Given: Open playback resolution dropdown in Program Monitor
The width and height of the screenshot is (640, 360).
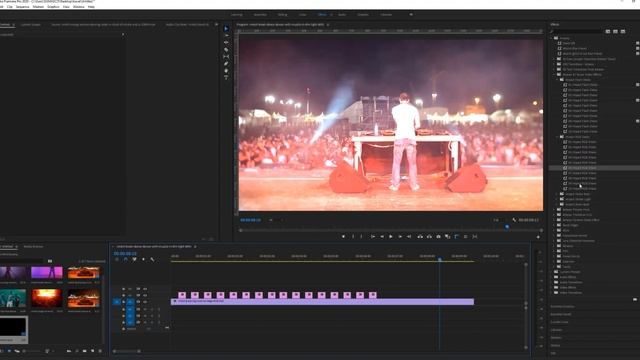Looking at the screenshot, I should pyautogui.click(x=497, y=220).
